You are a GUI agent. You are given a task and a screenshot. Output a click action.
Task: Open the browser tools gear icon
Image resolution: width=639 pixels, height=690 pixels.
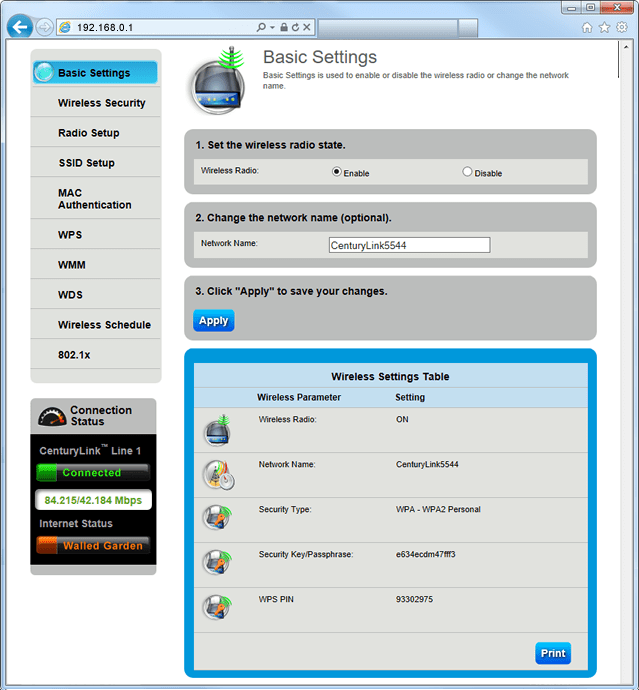click(x=621, y=27)
